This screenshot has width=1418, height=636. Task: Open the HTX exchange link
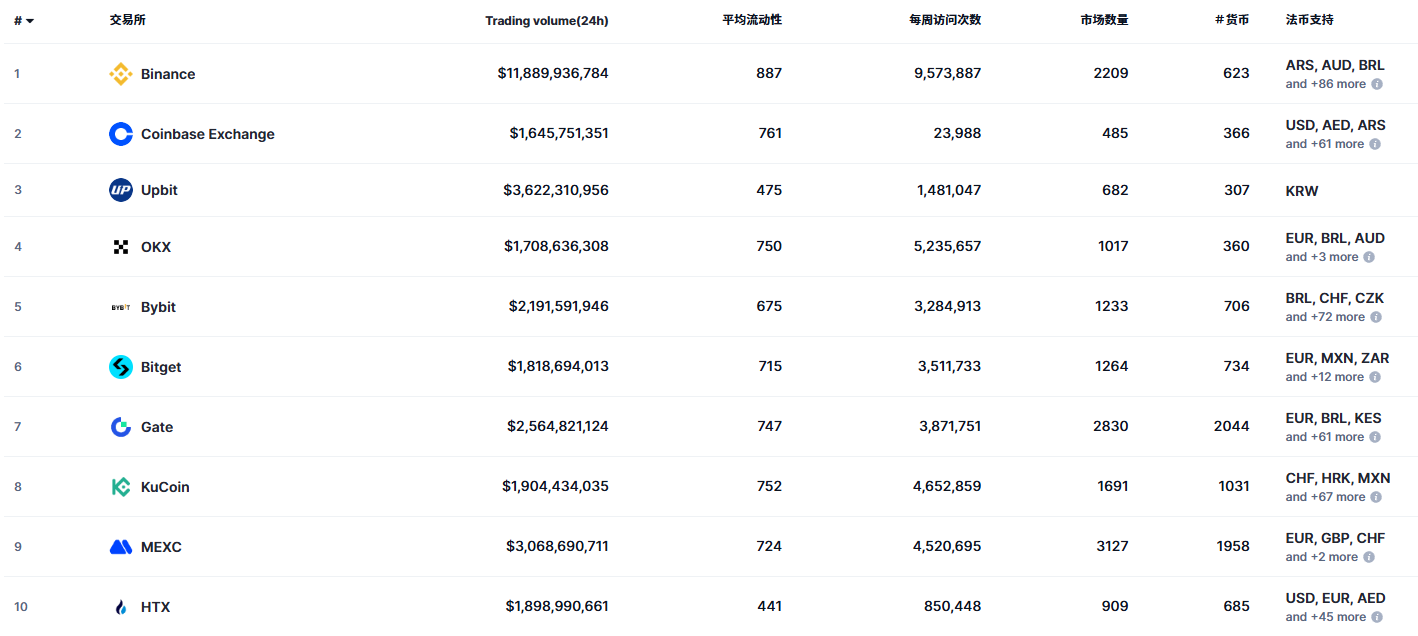point(155,607)
